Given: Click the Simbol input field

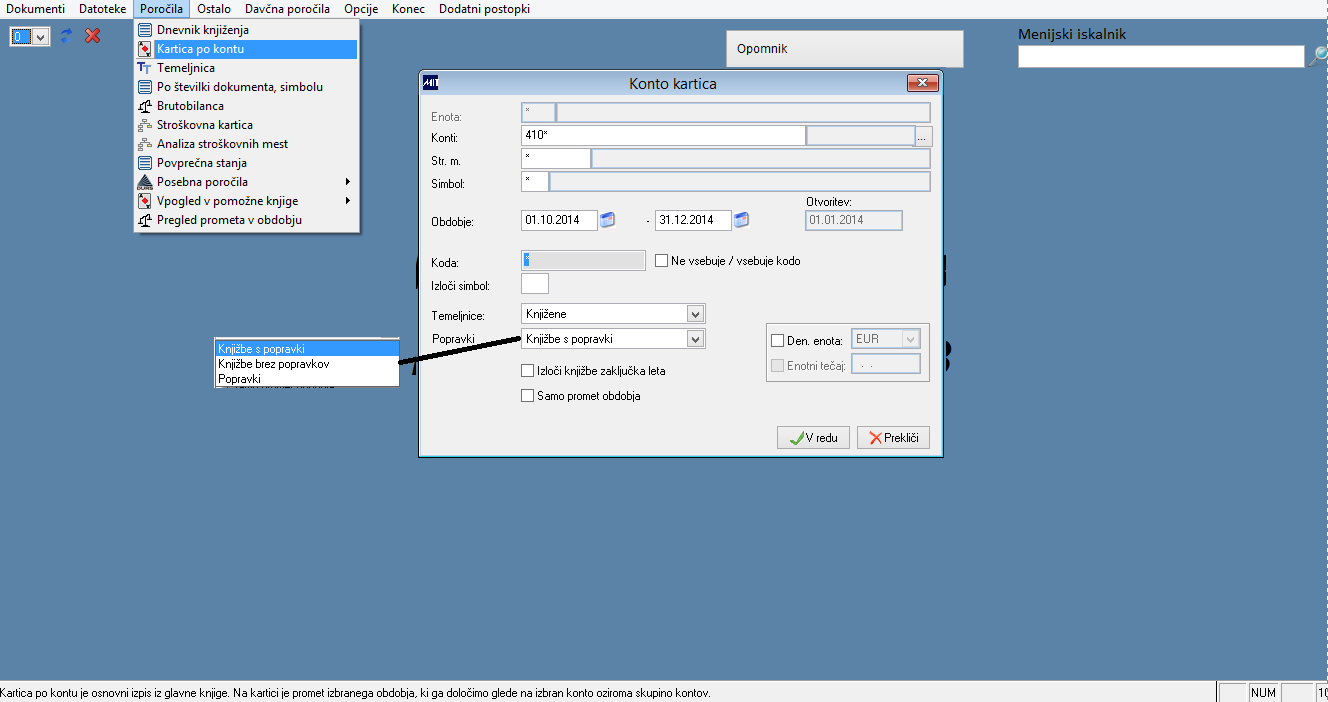Looking at the screenshot, I should [x=535, y=182].
